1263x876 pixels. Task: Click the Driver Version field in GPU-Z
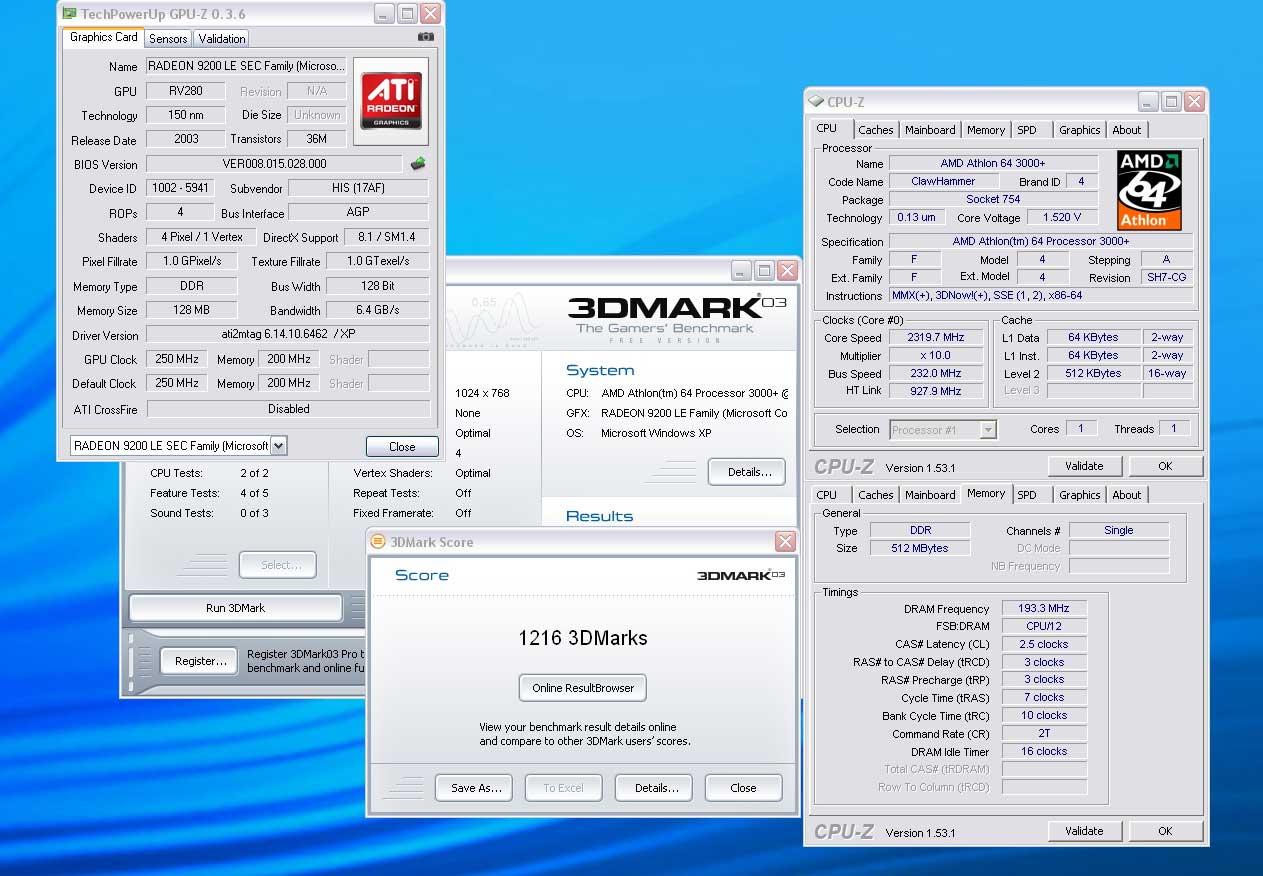(287, 335)
